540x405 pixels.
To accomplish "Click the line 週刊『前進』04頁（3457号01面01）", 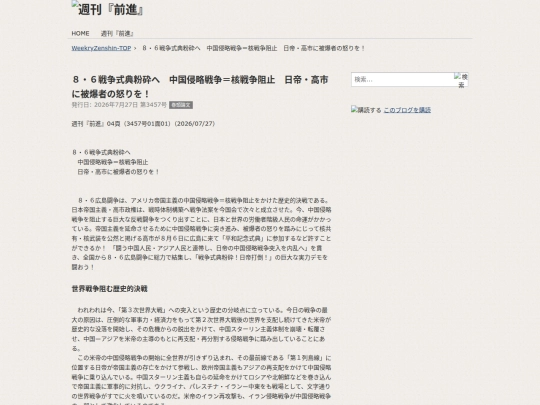I will click(x=143, y=124).
